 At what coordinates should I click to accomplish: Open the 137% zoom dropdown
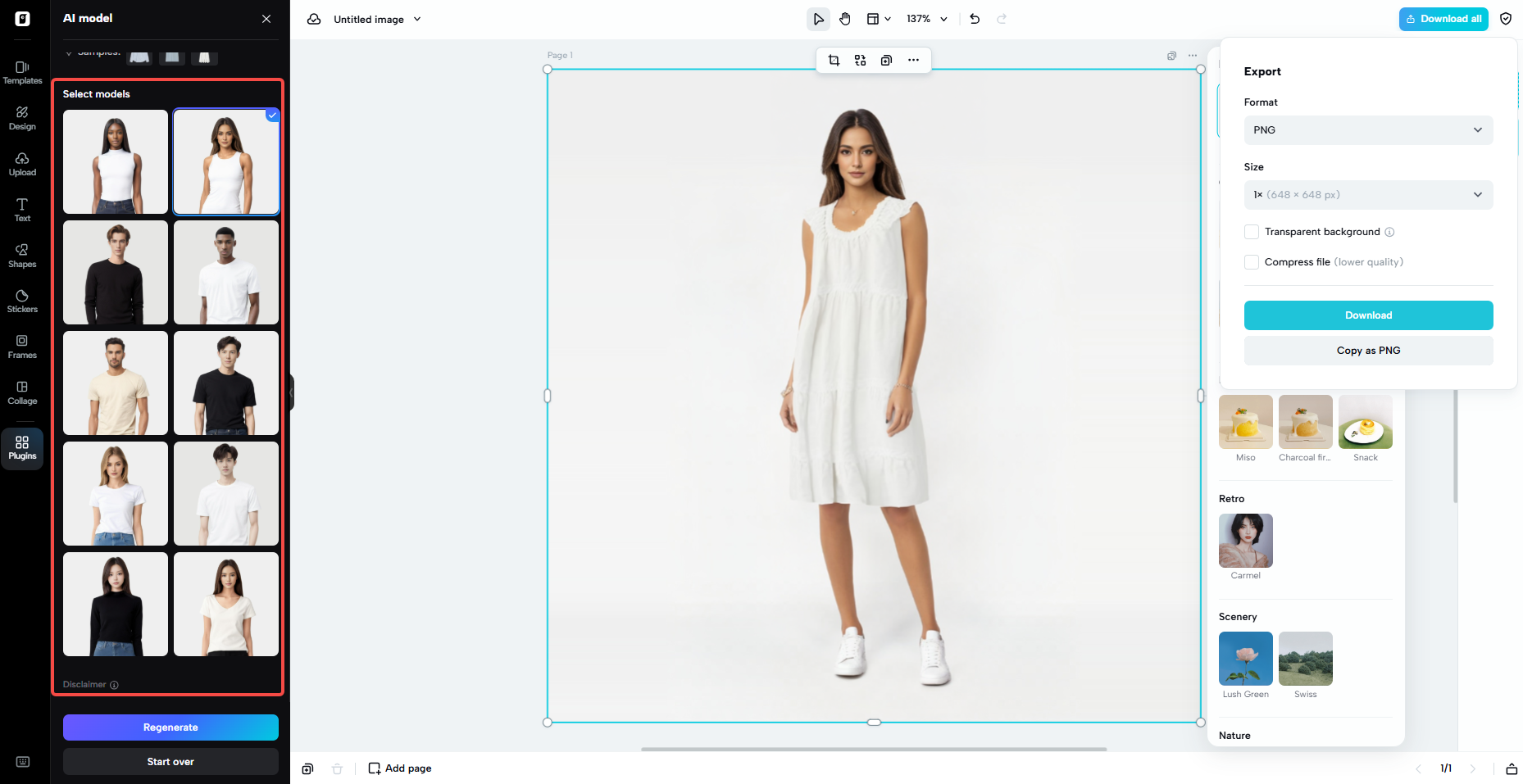pyautogui.click(x=926, y=18)
